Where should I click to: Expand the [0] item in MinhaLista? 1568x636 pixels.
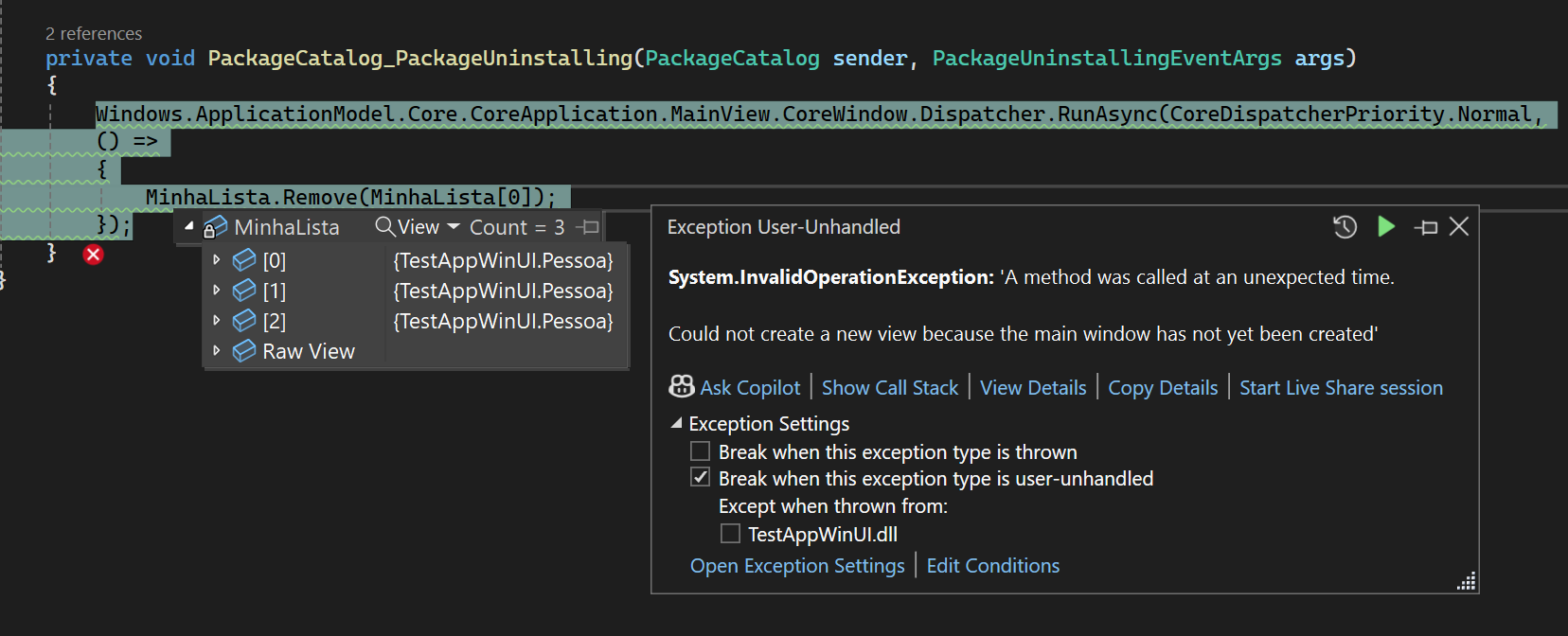pos(217,260)
